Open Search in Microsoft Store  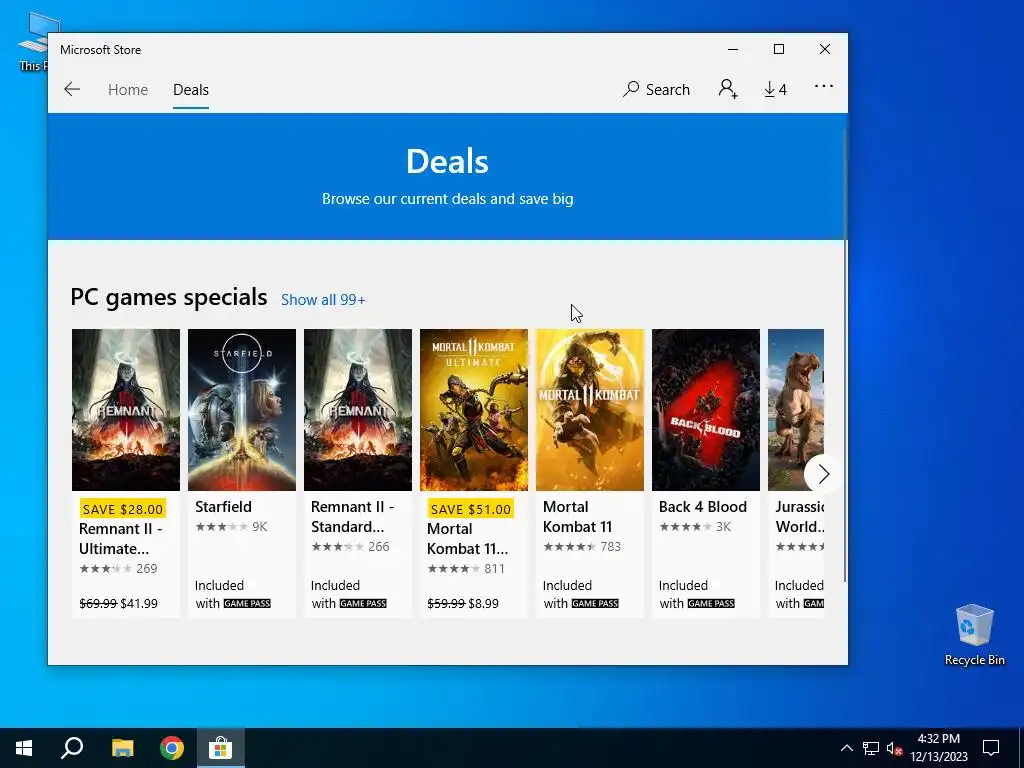656,89
